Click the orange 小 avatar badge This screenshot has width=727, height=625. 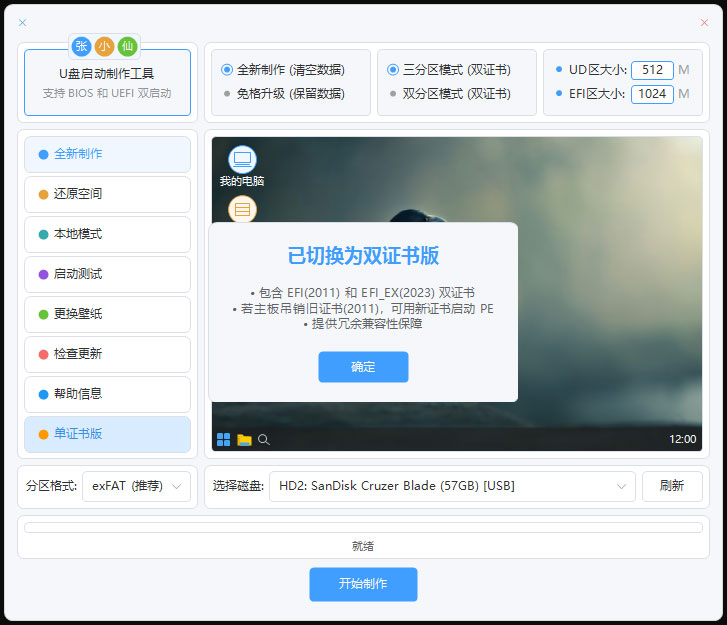[104, 47]
